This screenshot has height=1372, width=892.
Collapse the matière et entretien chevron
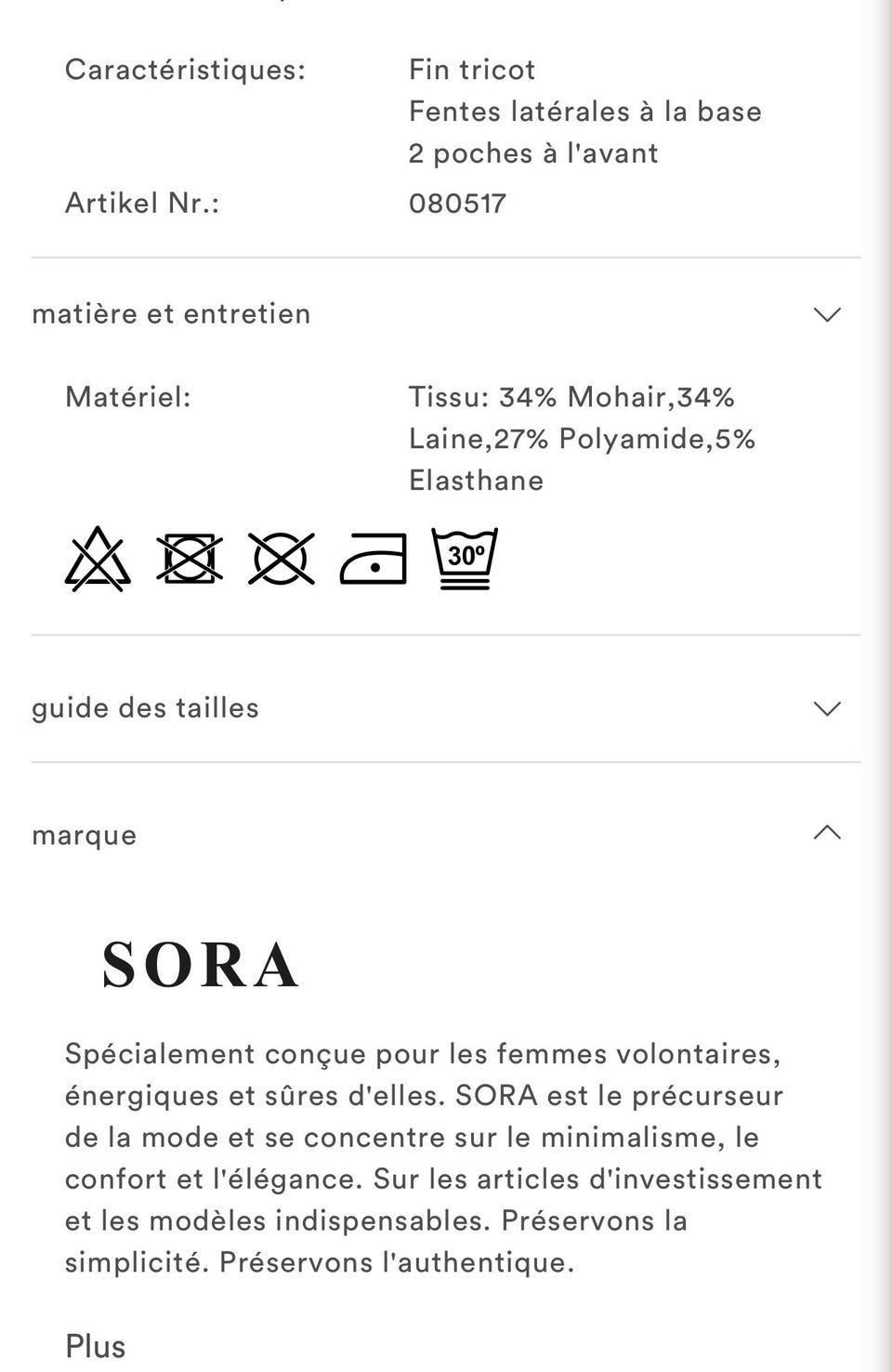point(827,314)
